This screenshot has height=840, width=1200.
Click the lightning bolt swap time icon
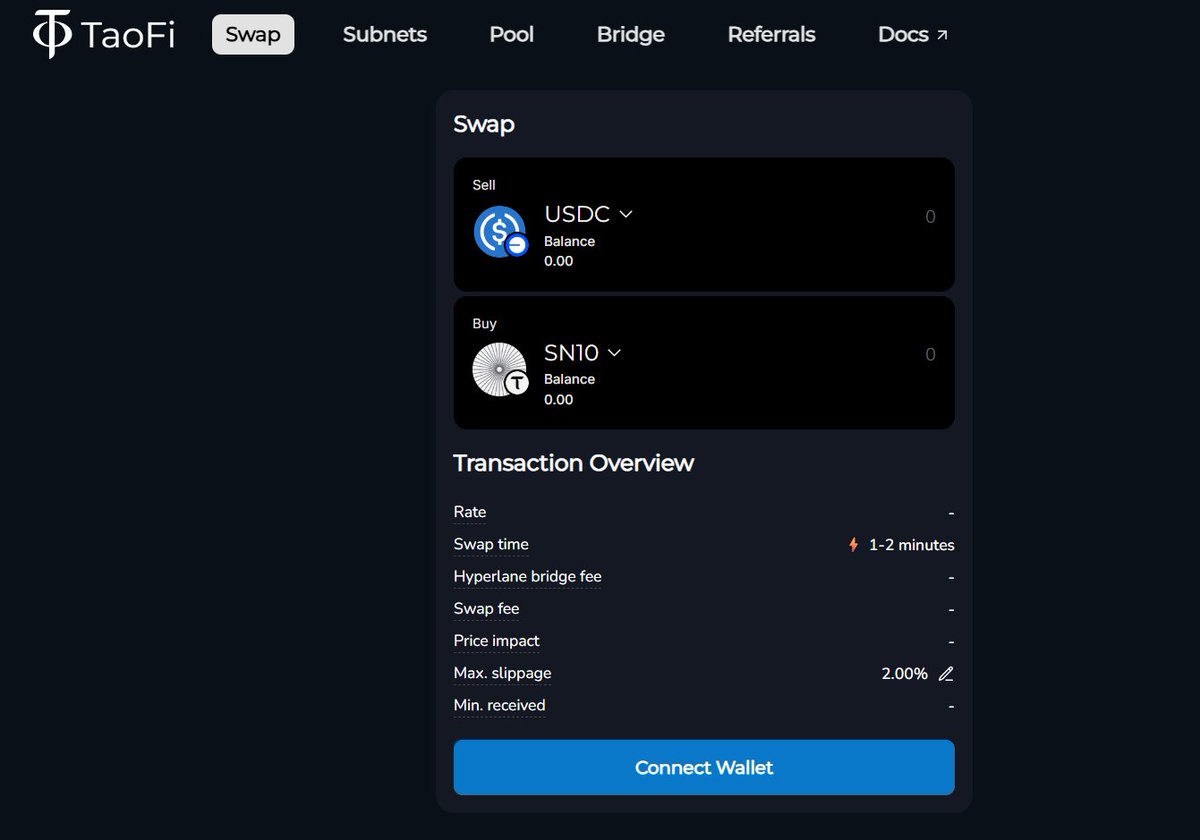[853, 545]
